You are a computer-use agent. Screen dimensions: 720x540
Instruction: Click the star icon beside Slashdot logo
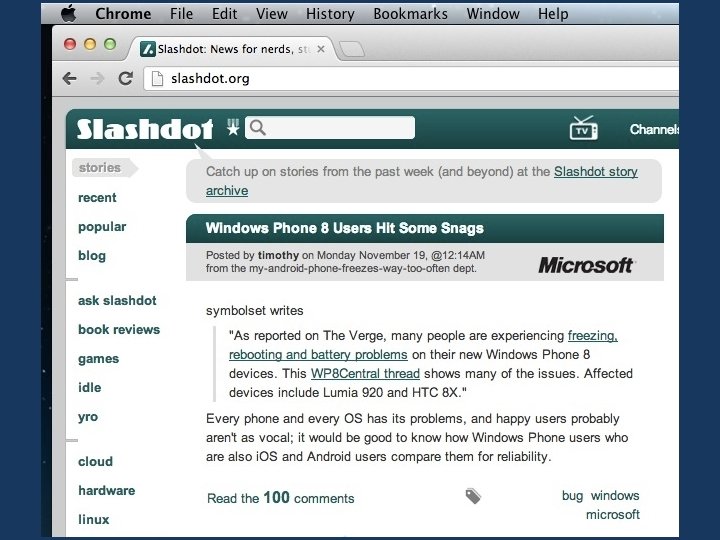point(233,127)
